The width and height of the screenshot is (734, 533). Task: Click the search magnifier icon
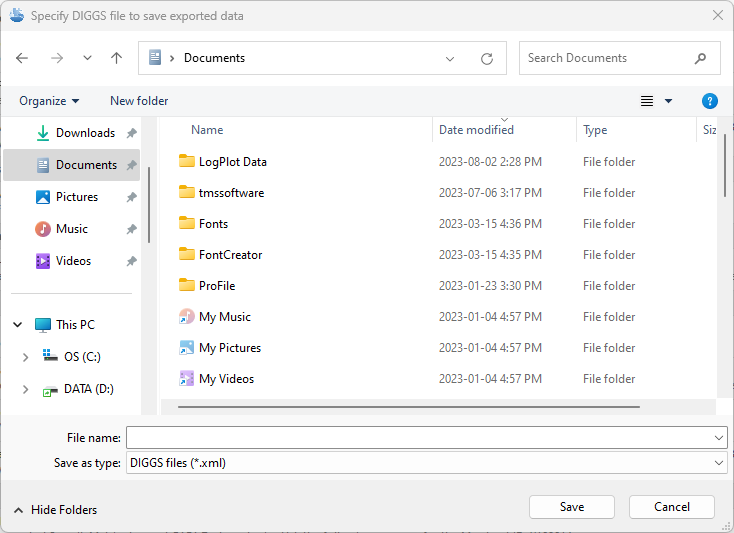[x=700, y=58]
